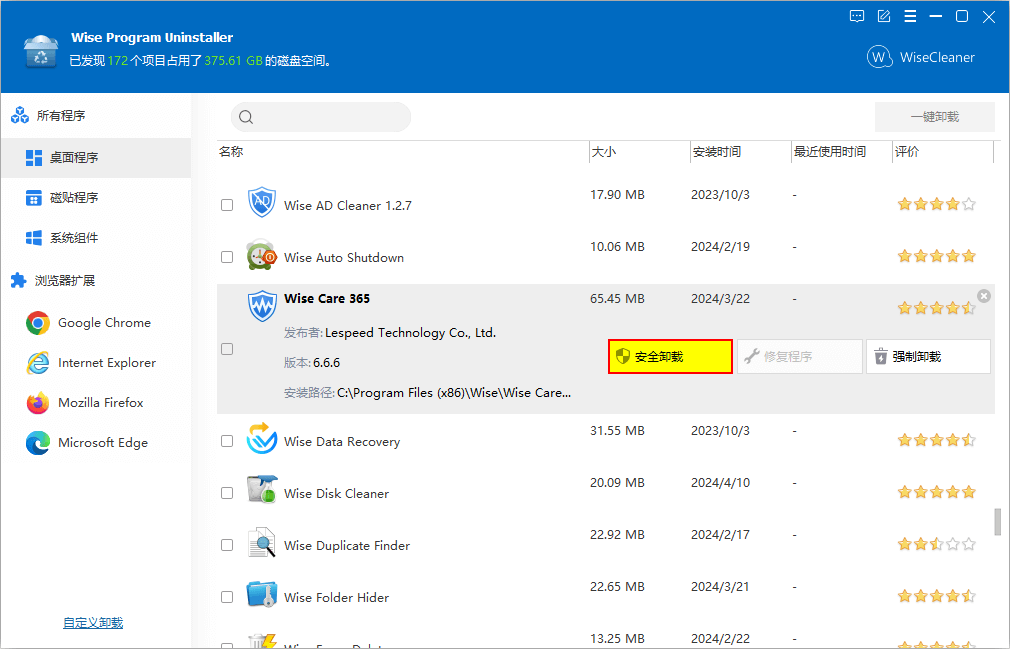Click star rating for Wise Care 365
The width and height of the screenshot is (1010, 649).
pos(937,308)
